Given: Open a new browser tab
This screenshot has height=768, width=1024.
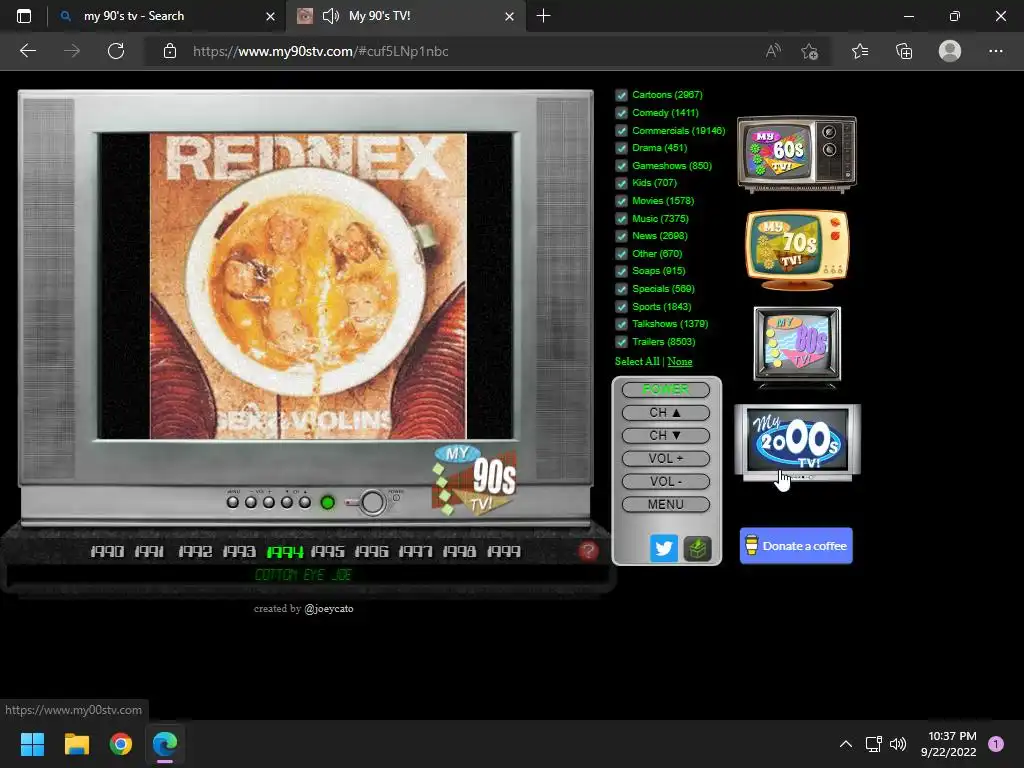Looking at the screenshot, I should pyautogui.click(x=543, y=16).
